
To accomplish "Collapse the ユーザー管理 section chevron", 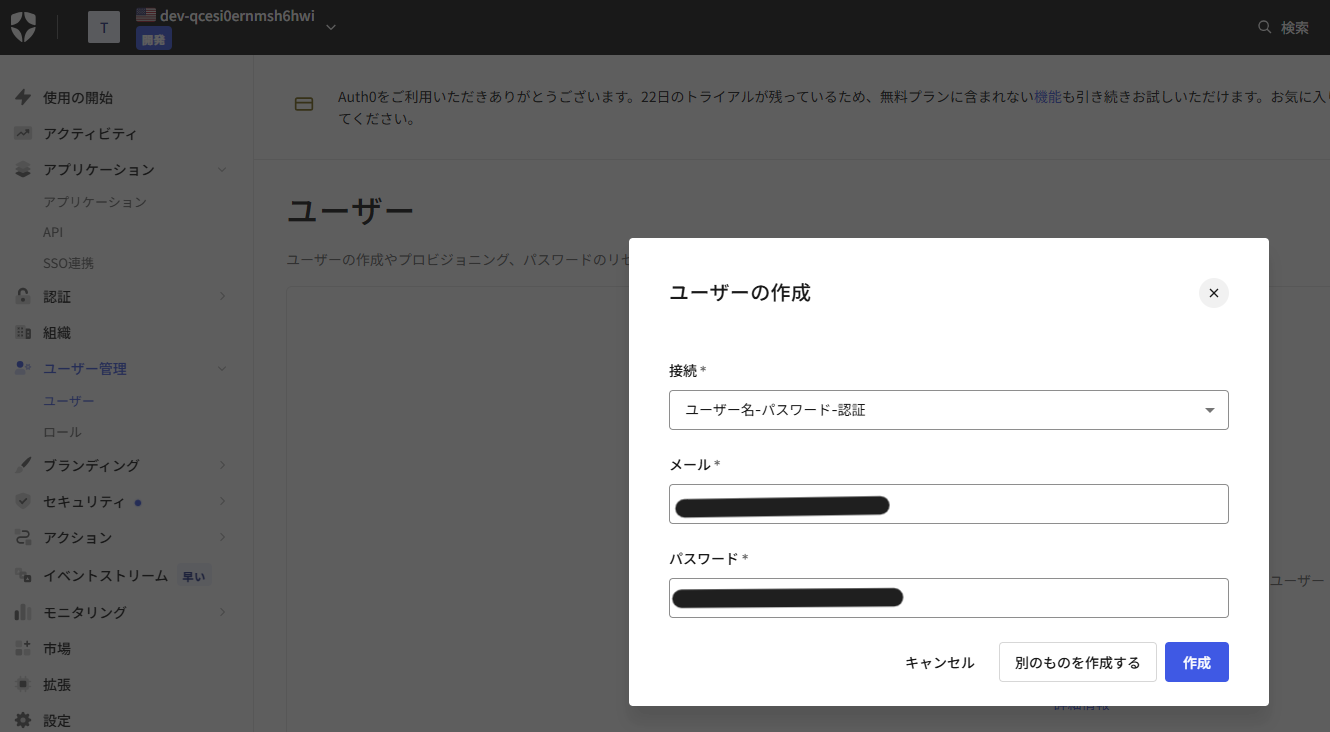I will click(222, 368).
